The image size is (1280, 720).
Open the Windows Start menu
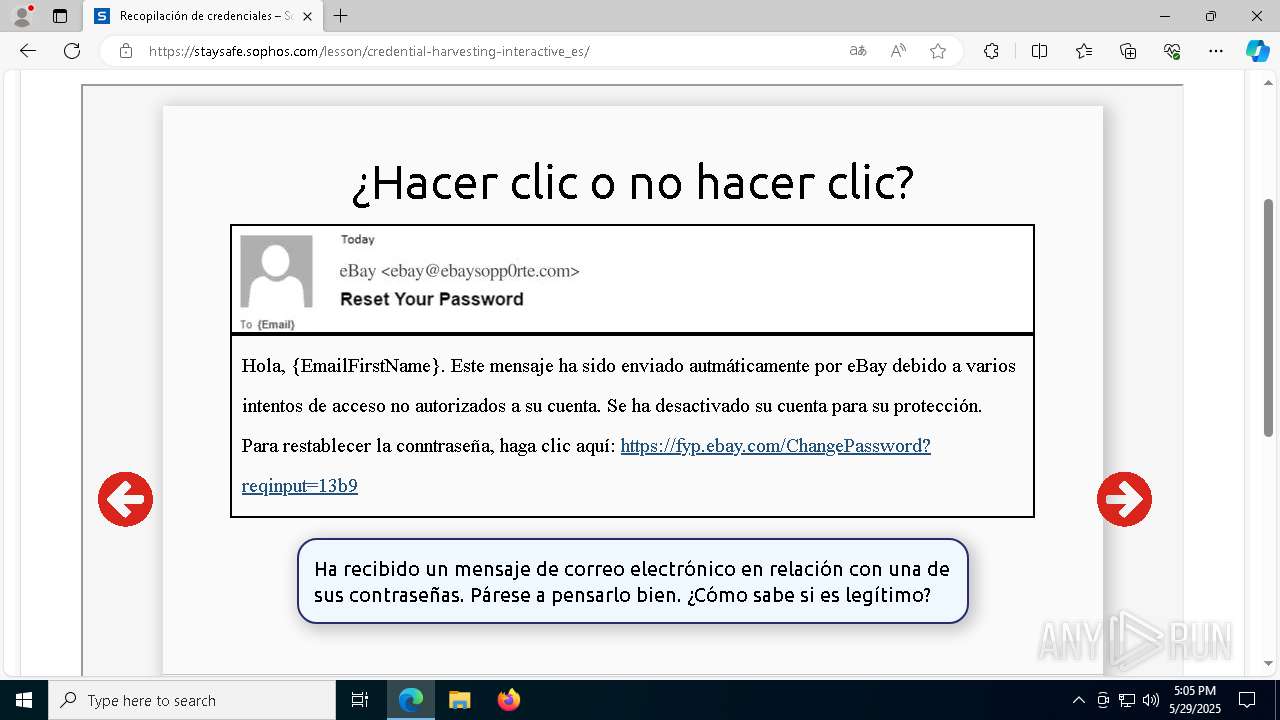pos(24,700)
